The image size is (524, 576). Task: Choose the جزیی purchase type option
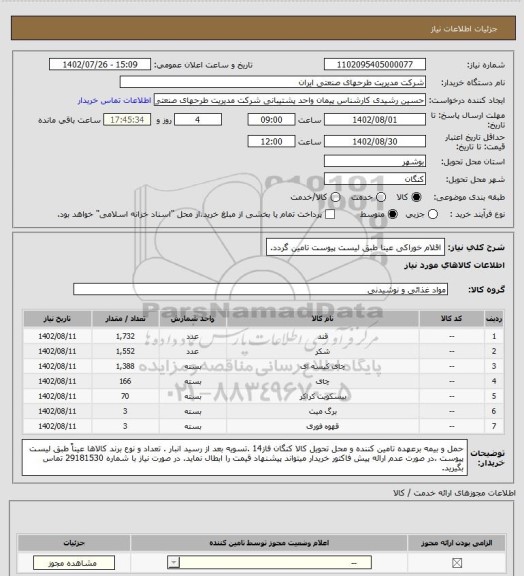click(x=433, y=214)
